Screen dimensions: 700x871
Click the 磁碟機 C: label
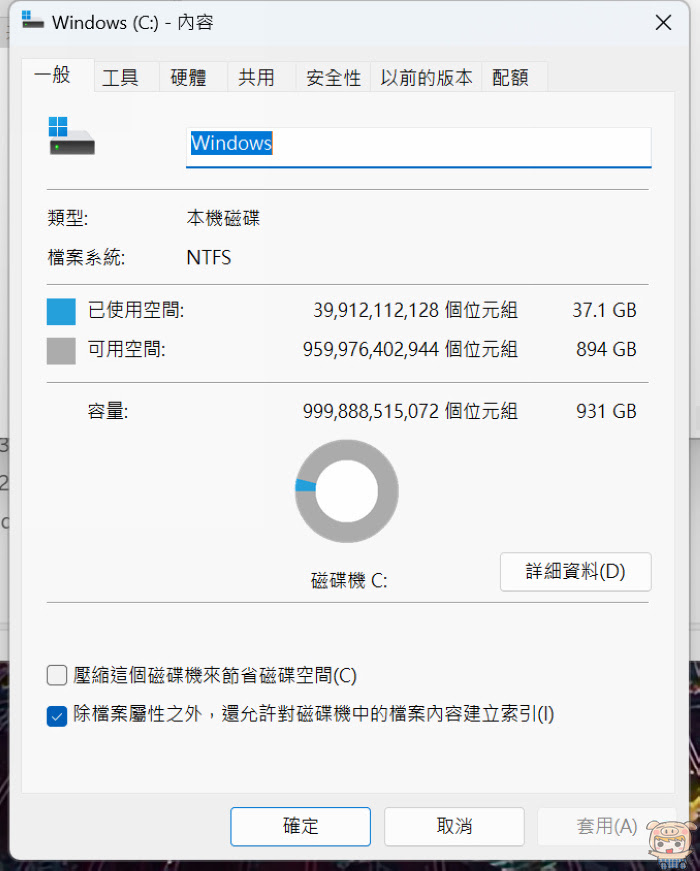[349, 581]
